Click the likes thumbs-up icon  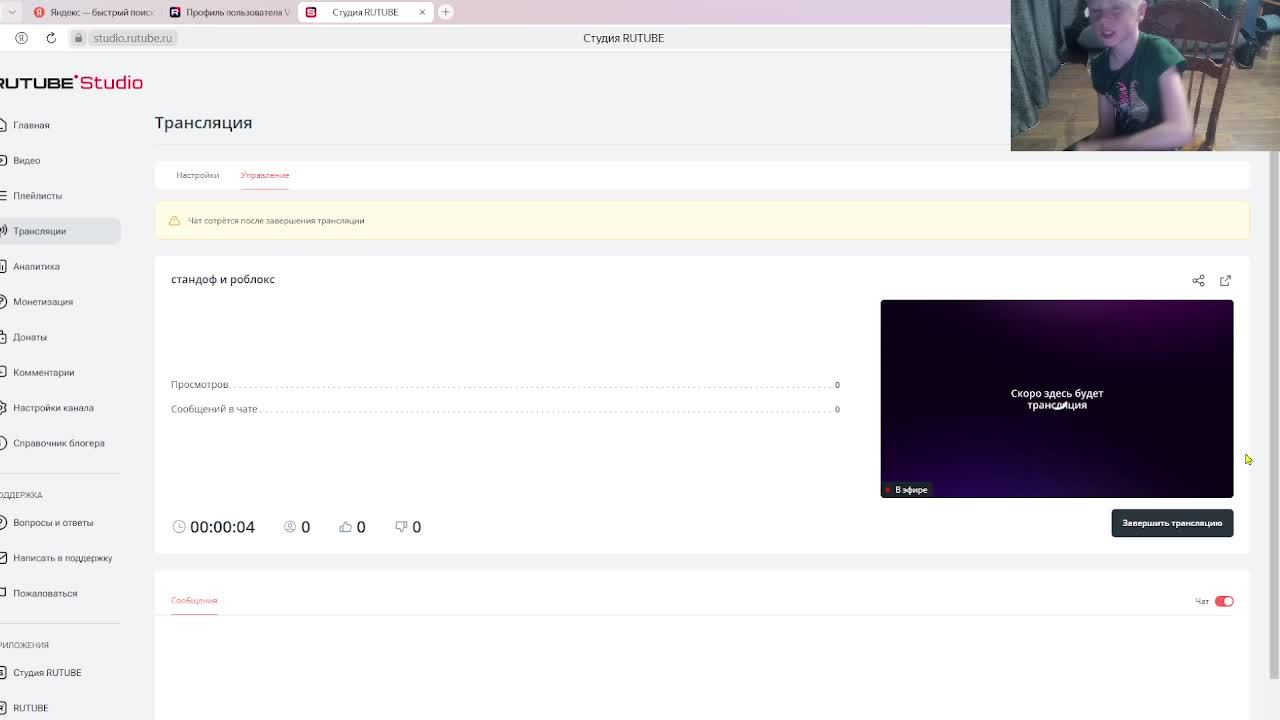point(345,526)
